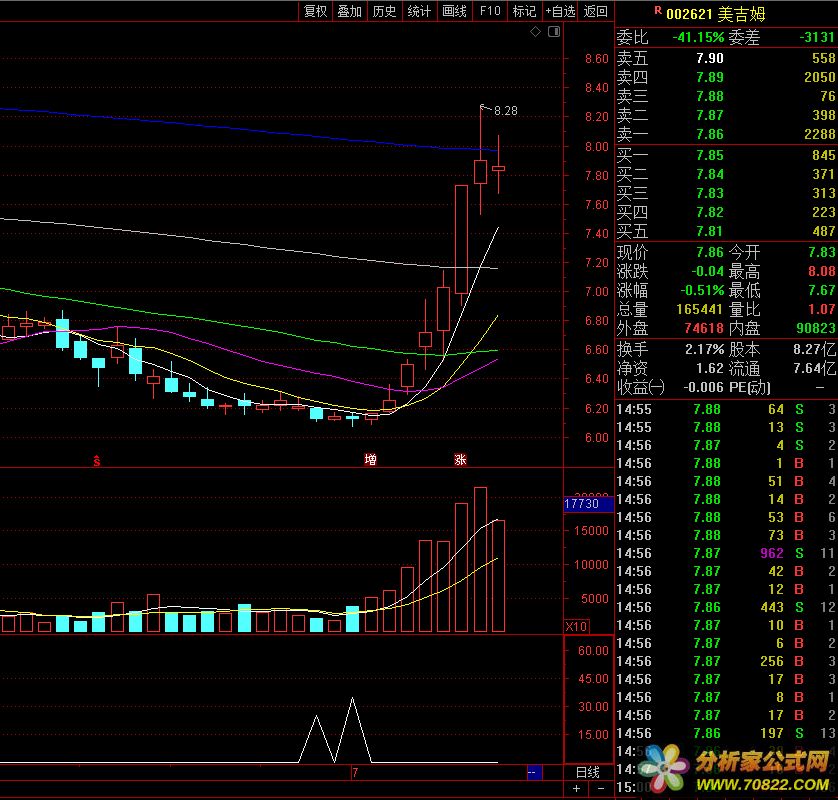Click the blue -- indicator box
Screen dimensions: 838x800
pyautogui.click(x=534, y=772)
